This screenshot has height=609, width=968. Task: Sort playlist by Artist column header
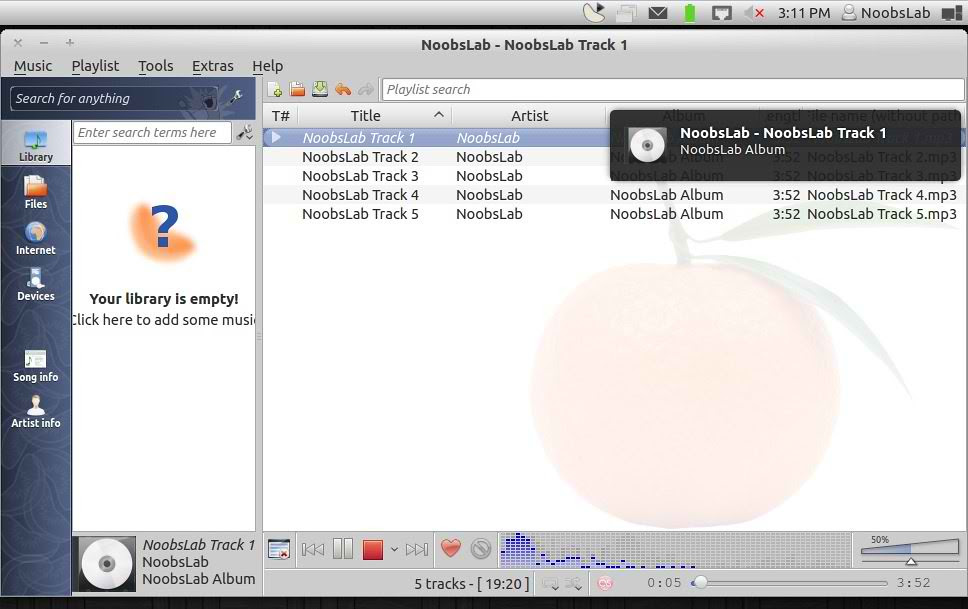[x=529, y=116]
